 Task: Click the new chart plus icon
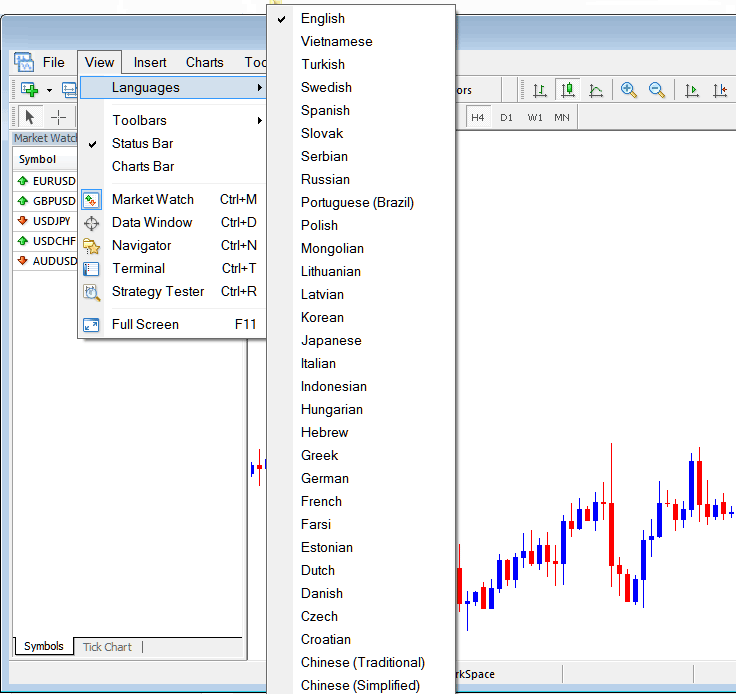(28, 90)
